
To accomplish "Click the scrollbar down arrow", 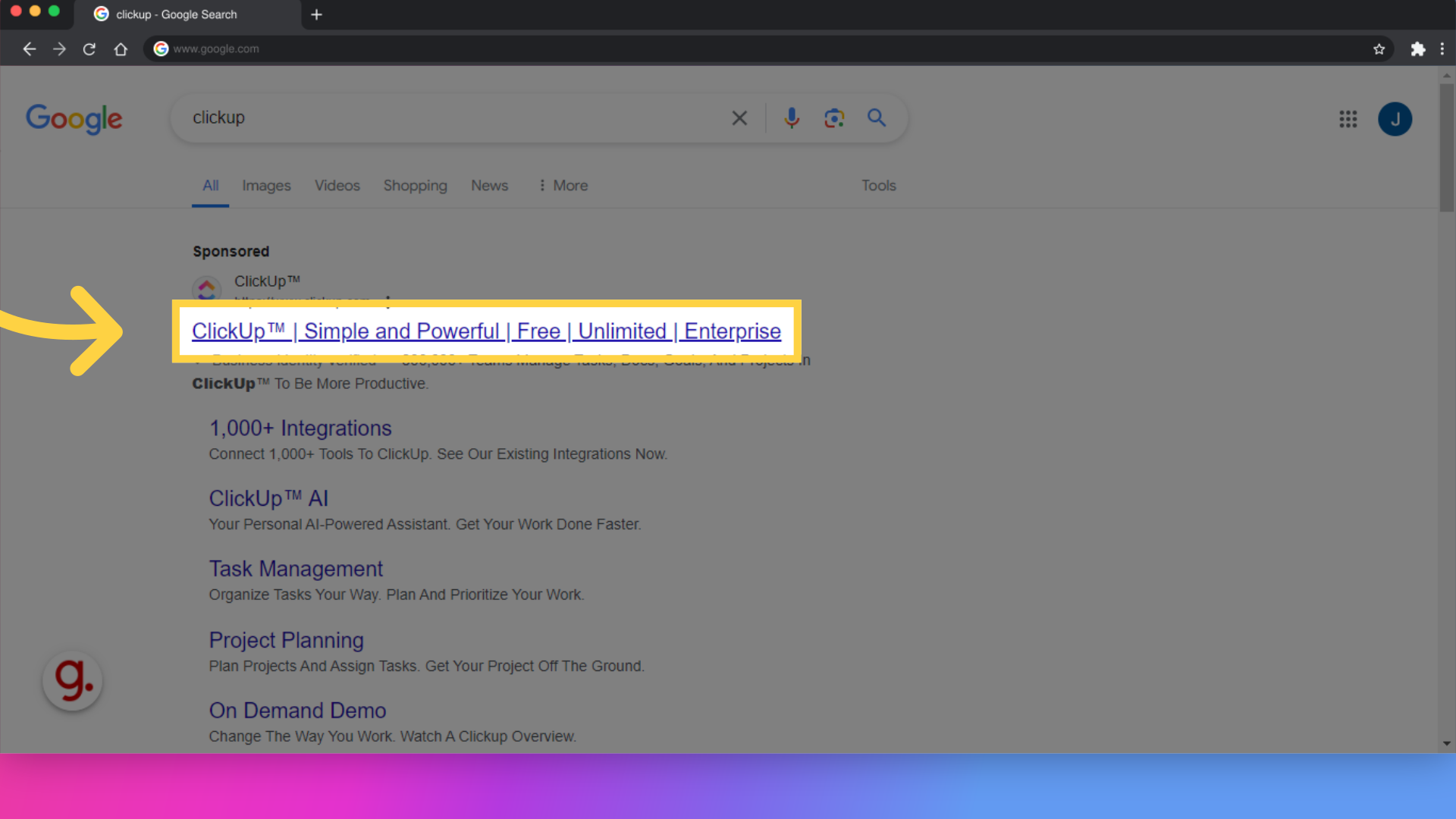I will (1447, 744).
